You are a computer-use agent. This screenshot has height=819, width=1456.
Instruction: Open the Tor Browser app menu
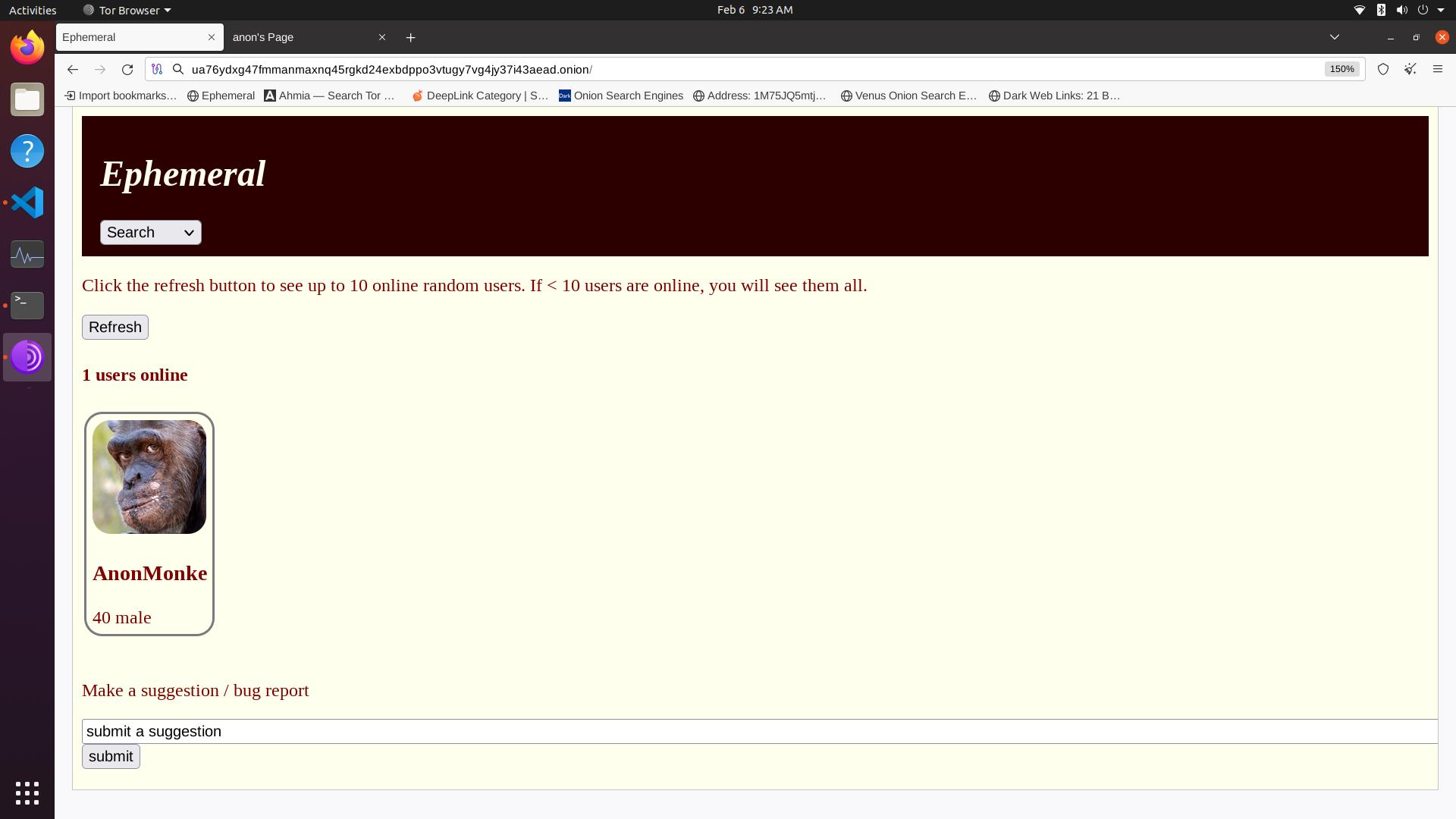click(x=127, y=10)
